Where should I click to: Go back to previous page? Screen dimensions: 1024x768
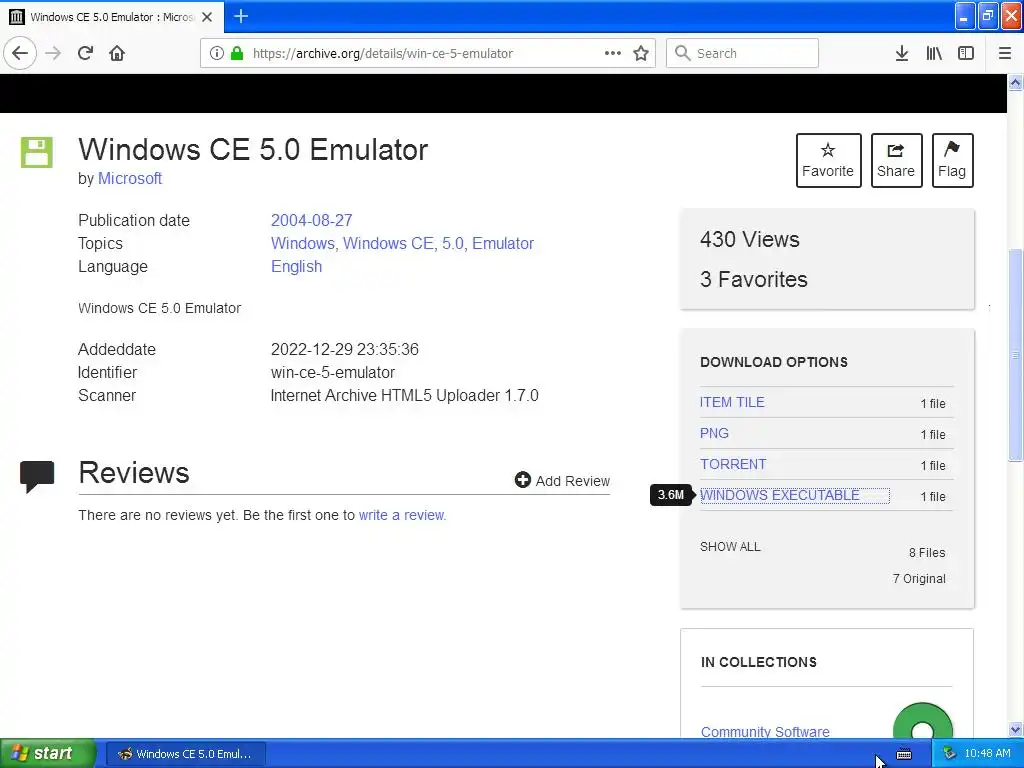[x=20, y=53]
